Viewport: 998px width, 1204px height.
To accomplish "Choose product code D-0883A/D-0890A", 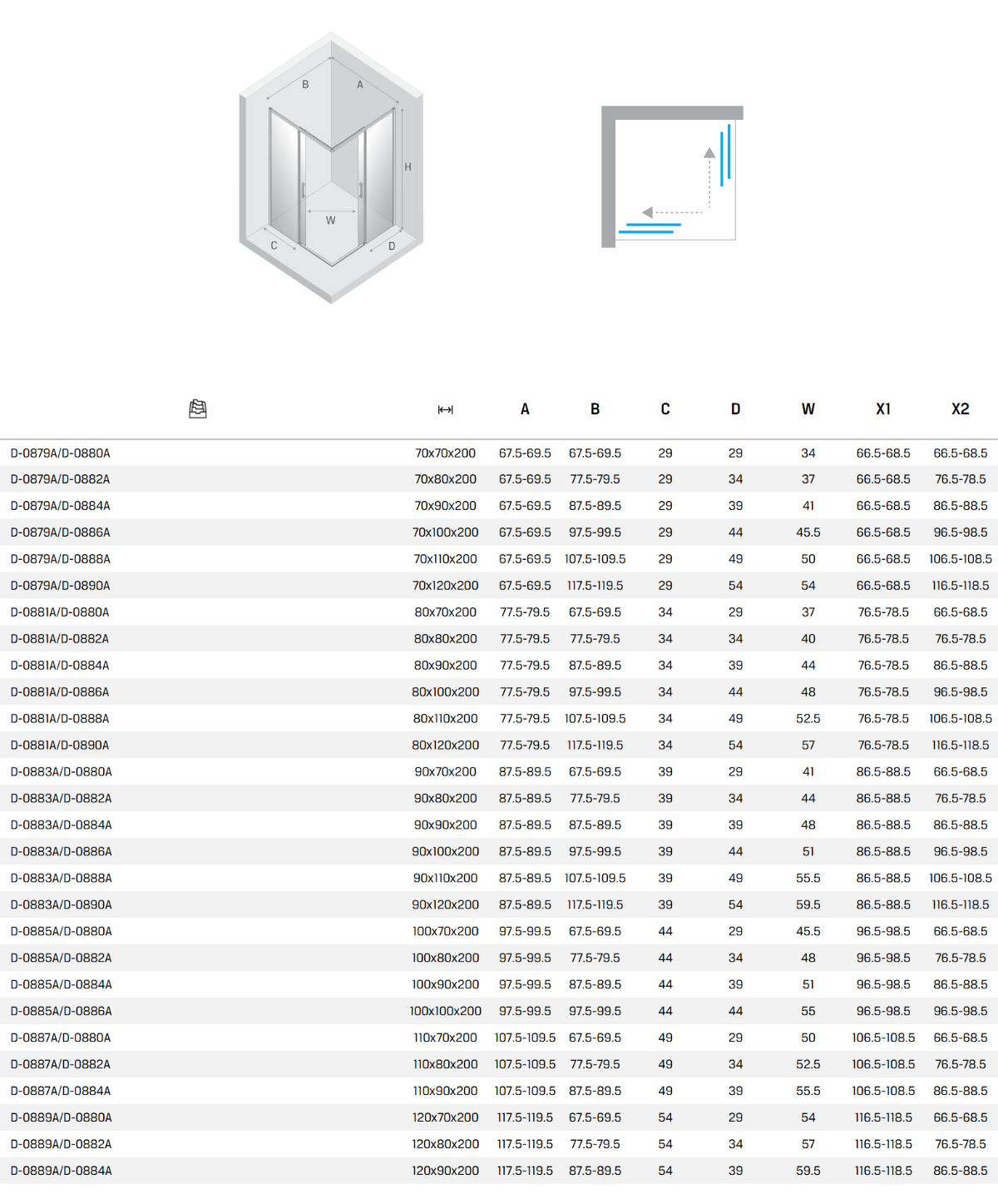I will click(61, 904).
